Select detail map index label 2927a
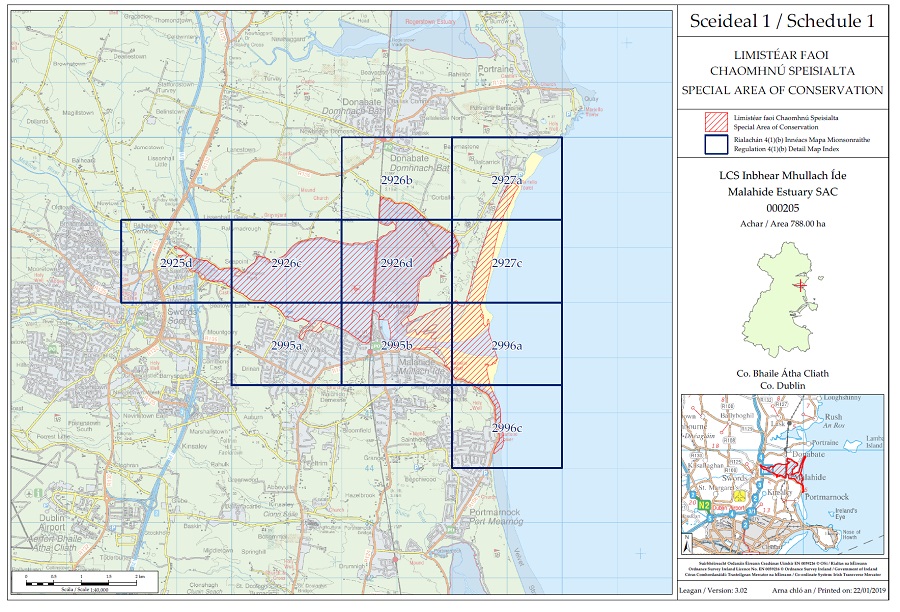This screenshot has width=900, height=612. 507,180
